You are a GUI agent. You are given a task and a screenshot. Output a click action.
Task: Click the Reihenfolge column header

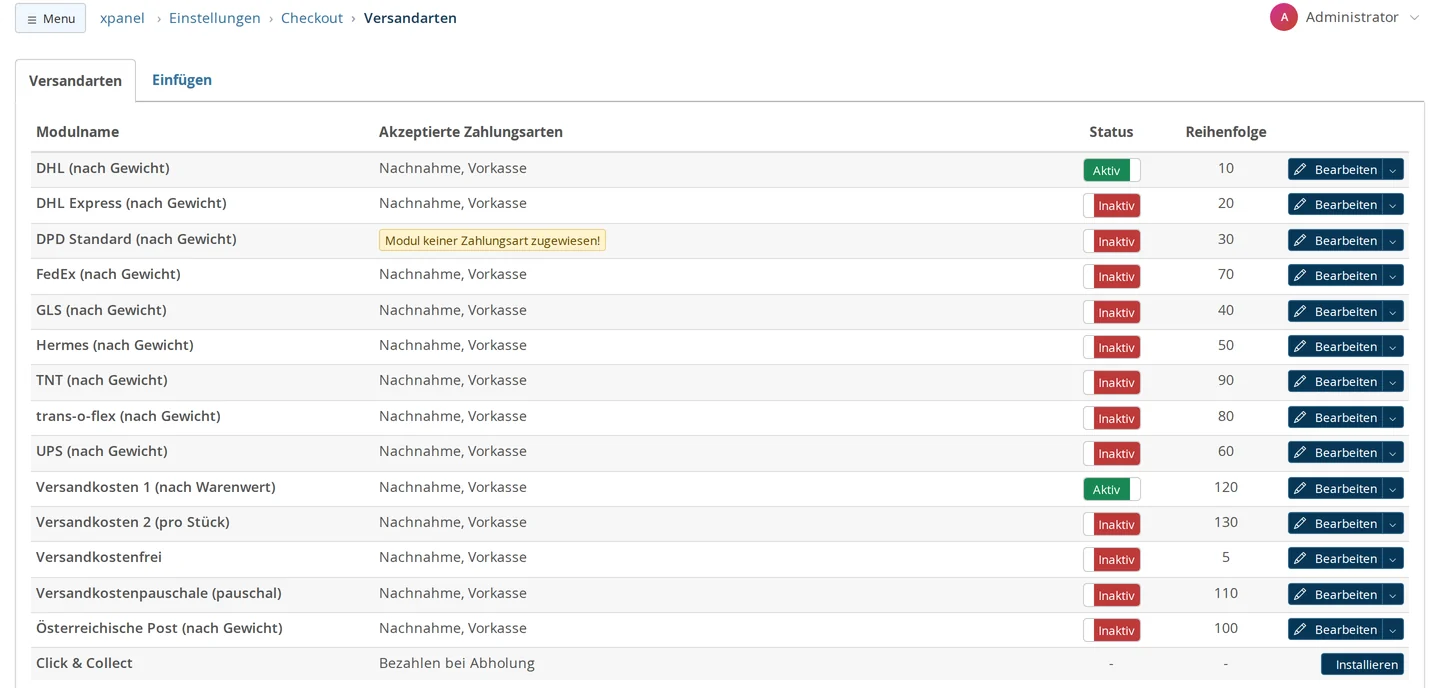coord(1226,132)
